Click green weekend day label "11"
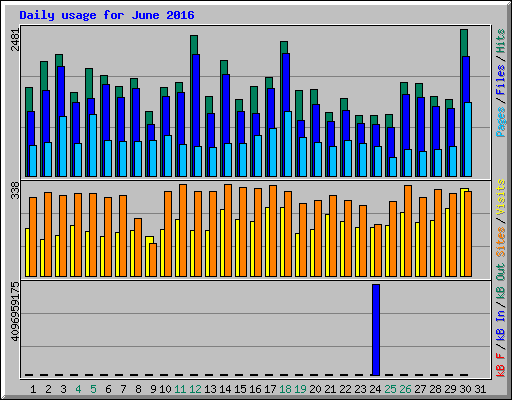Image resolution: width=512 pixels, height=400 pixels. pos(180,389)
